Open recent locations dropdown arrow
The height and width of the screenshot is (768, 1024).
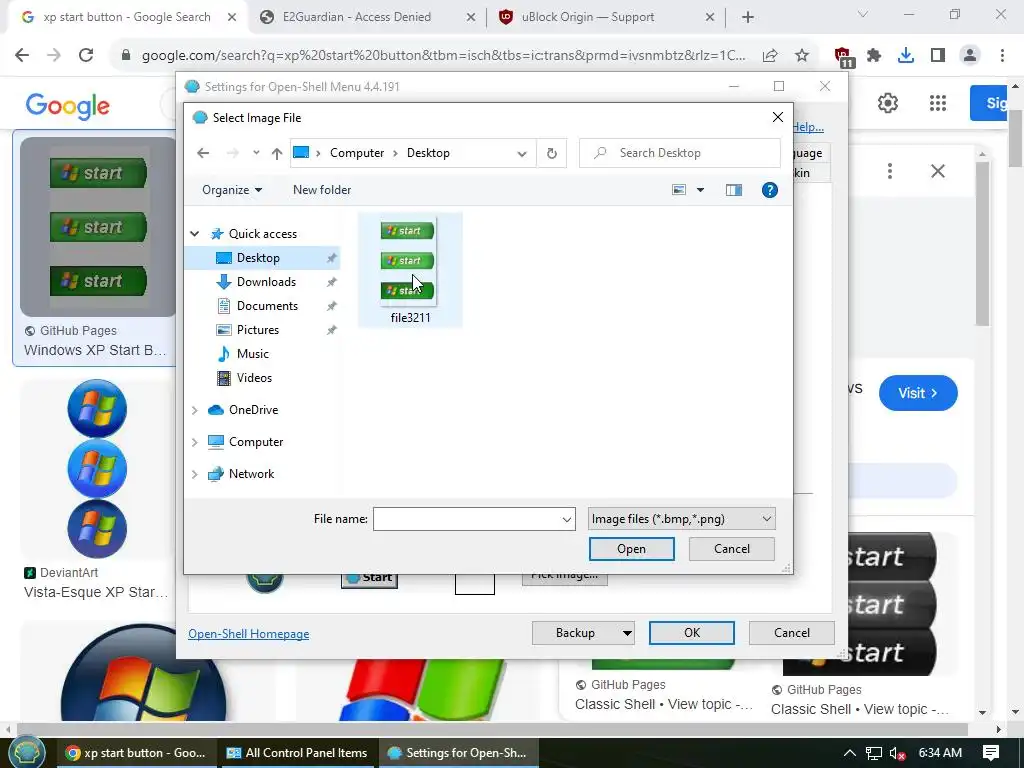pyautogui.click(x=256, y=153)
